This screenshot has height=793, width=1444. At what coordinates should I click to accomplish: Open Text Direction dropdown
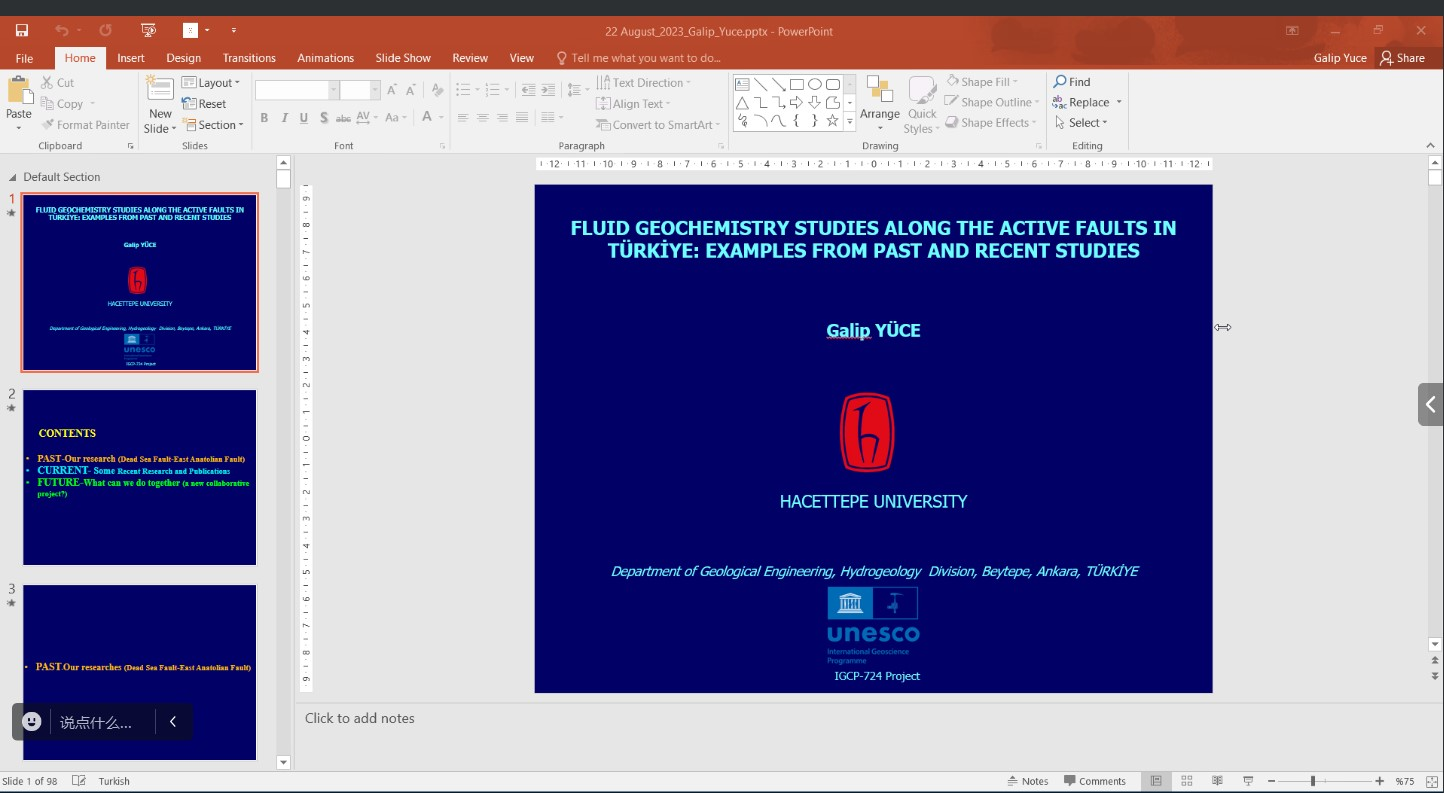click(x=644, y=83)
